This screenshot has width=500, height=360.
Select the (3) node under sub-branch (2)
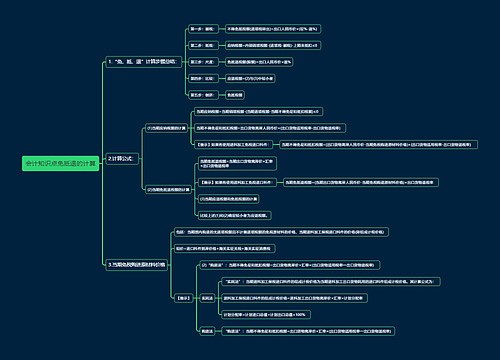pyautogui.click(x=229, y=199)
